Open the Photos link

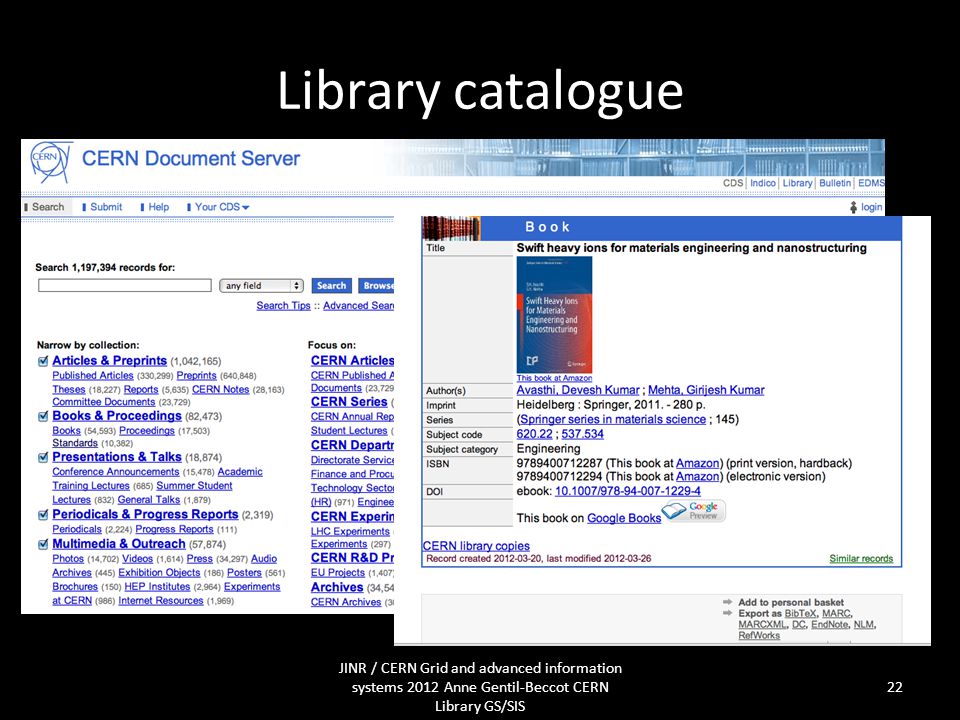tap(68, 558)
